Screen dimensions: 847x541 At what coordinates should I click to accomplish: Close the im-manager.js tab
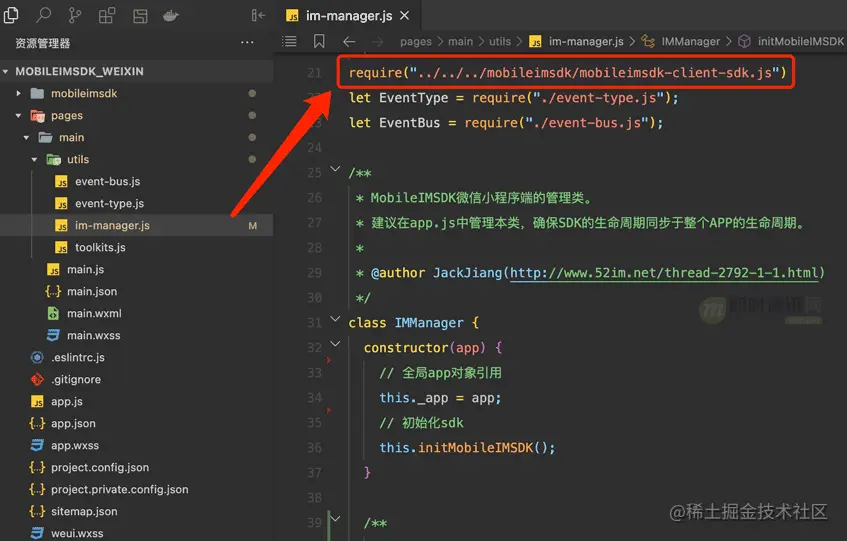click(404, 16)
